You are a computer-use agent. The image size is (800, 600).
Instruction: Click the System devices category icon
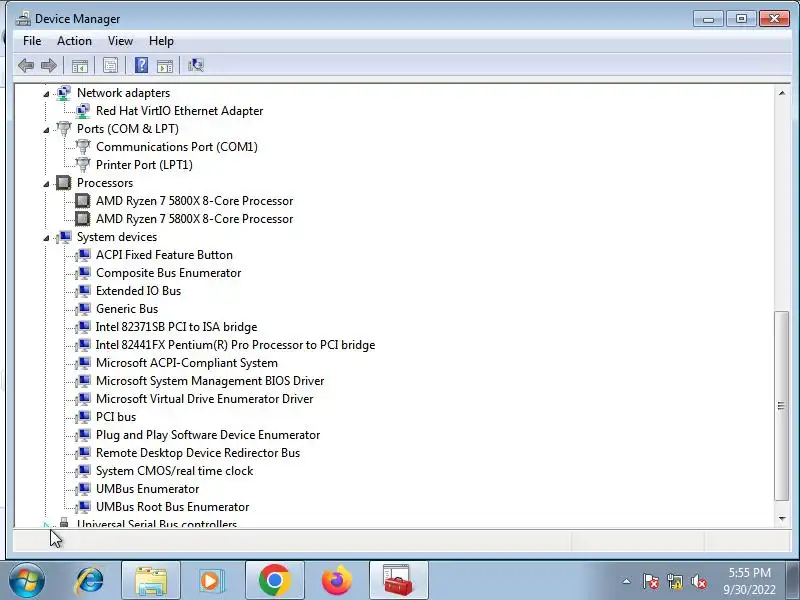(x=64, y=237)
